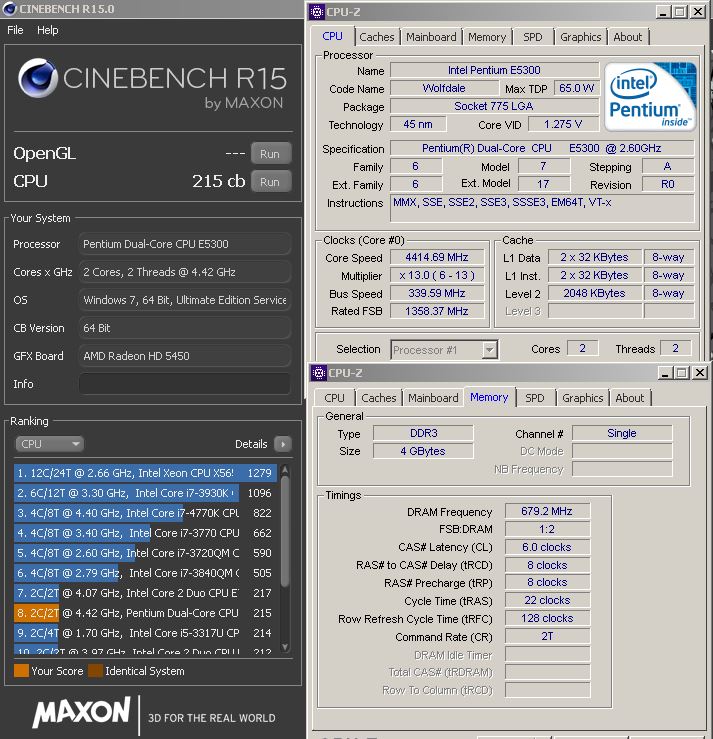Click the Name field Intel Pentium E5300

pos(494,70)
